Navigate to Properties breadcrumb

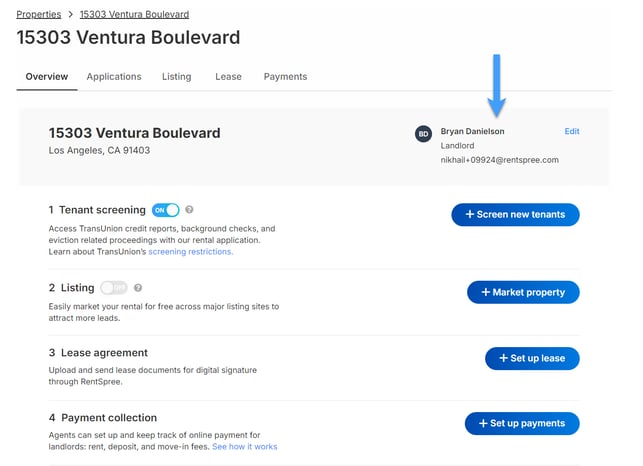click(39, 14)
